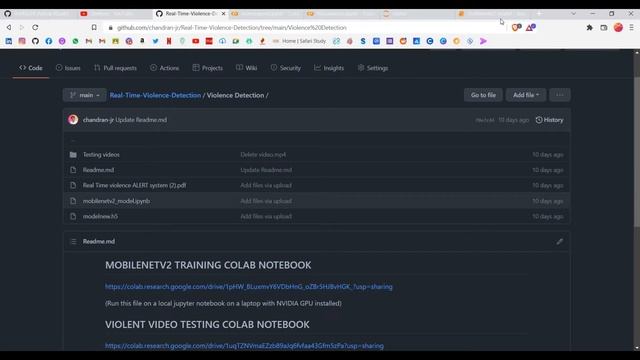Open Facebook bookmark icon
This screenshot has height=360, width=640.
click(x=49, y=41)
